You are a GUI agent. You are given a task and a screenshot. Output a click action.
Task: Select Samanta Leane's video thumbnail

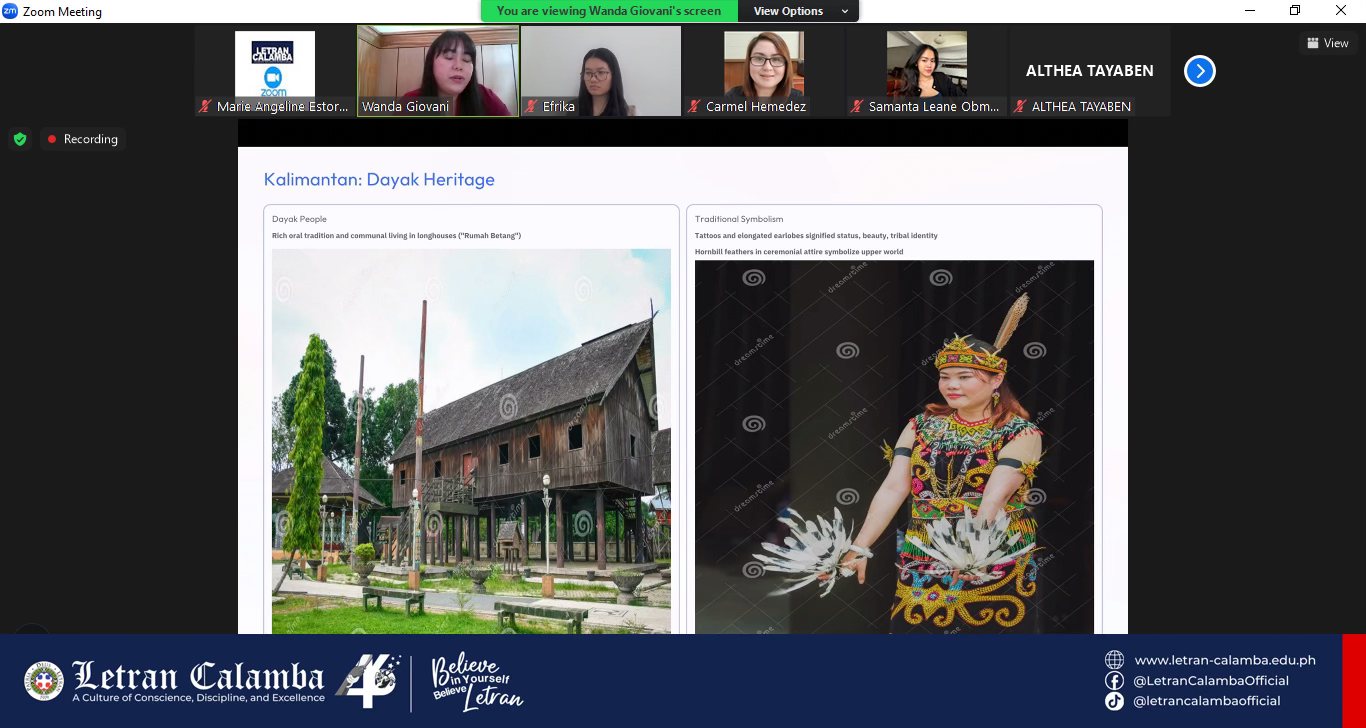[926, 66]
